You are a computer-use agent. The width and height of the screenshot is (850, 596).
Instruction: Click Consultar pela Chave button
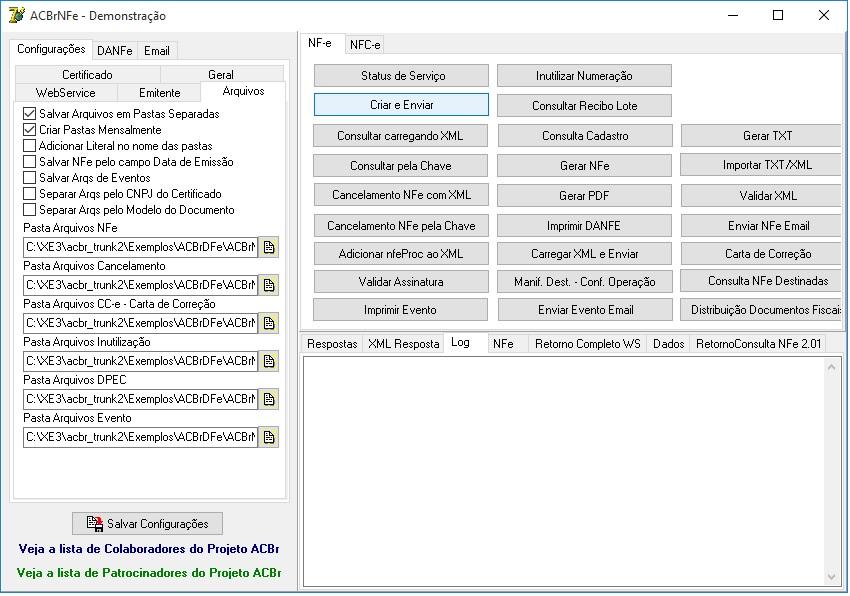401,166
